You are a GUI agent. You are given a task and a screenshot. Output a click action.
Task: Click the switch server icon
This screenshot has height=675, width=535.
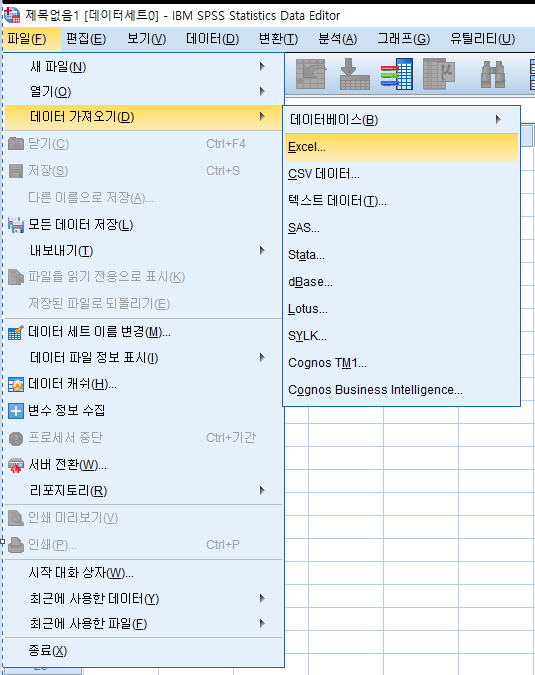tap(16, 465)
